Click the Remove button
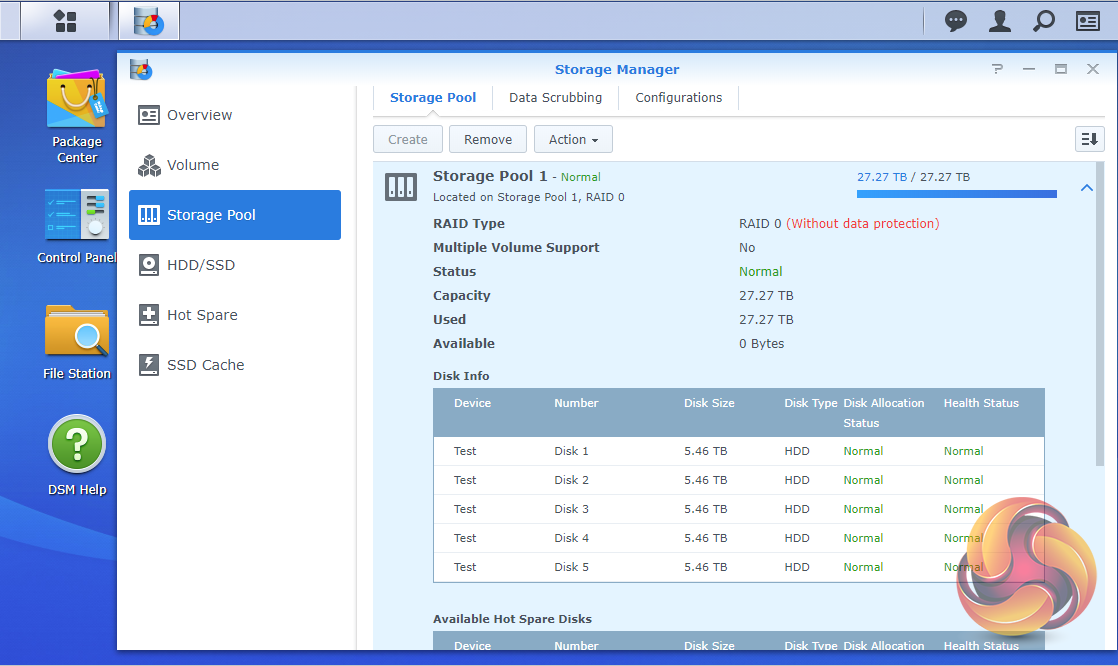Screen dimensions: 1118x666 tap(488, 139)
